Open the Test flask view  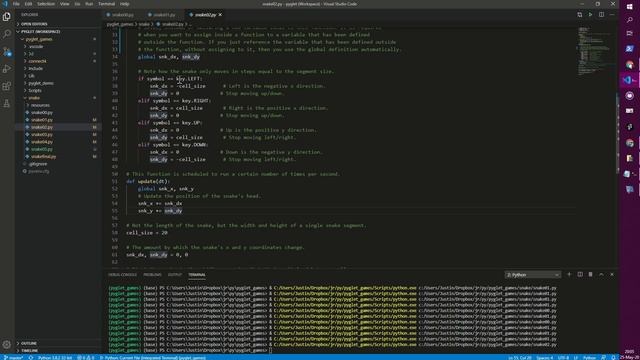[7, 104]
